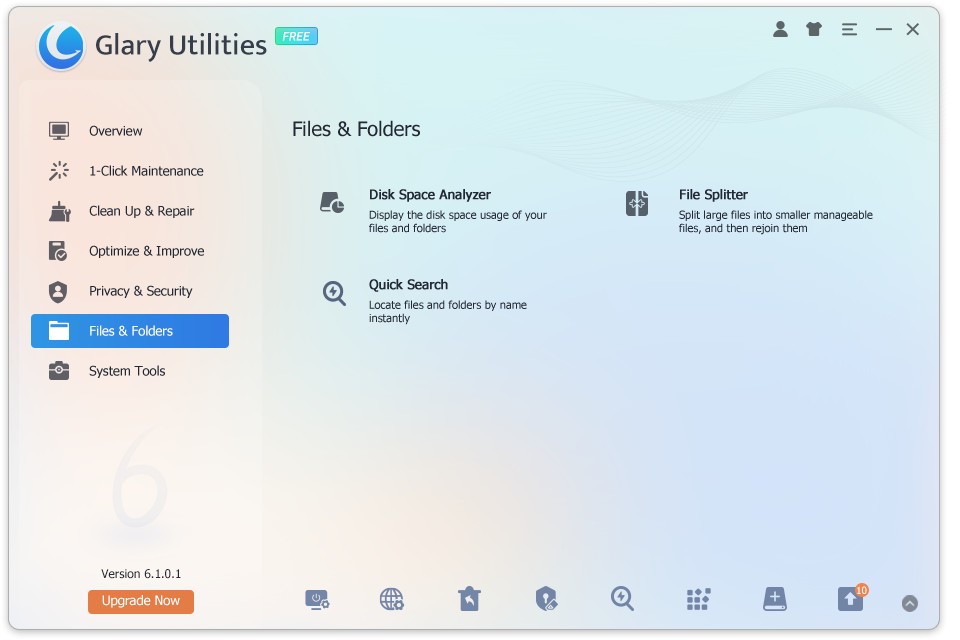Click the t-shirt skin theme icon
The image size is (960, 640).
coord(814,30)
